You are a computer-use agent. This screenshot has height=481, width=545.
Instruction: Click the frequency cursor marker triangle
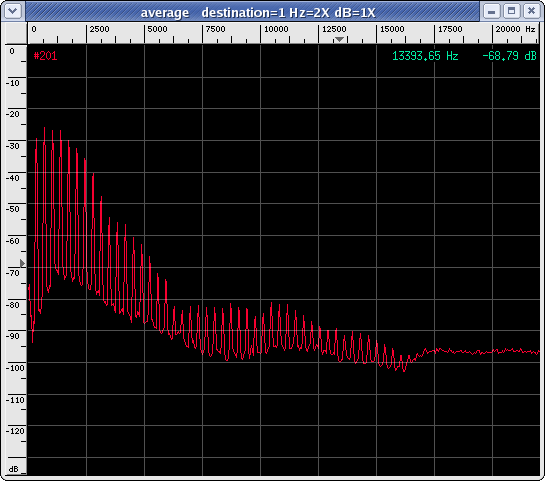point(339,39)
